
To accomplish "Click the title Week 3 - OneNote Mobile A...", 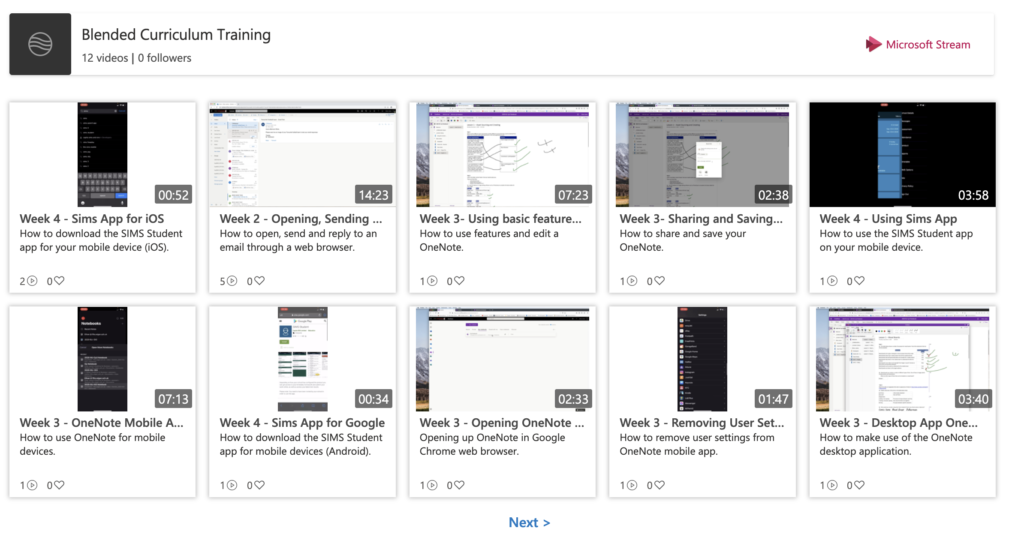I will pos(101,422).
